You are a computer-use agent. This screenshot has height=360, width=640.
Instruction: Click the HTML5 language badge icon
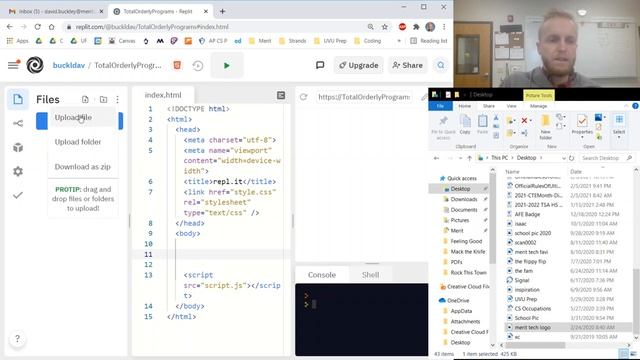(177, 65)
